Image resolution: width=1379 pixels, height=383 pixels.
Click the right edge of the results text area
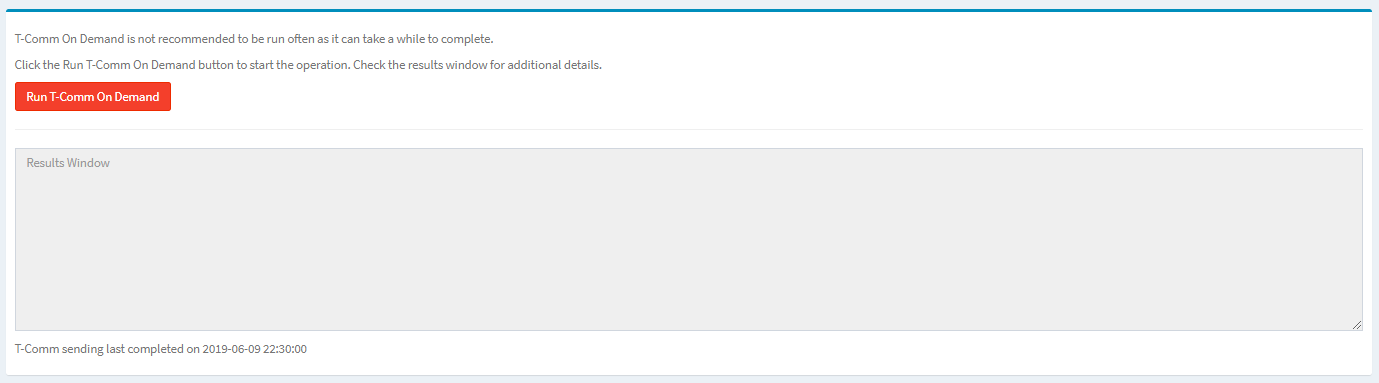[x=1362, y=239]
